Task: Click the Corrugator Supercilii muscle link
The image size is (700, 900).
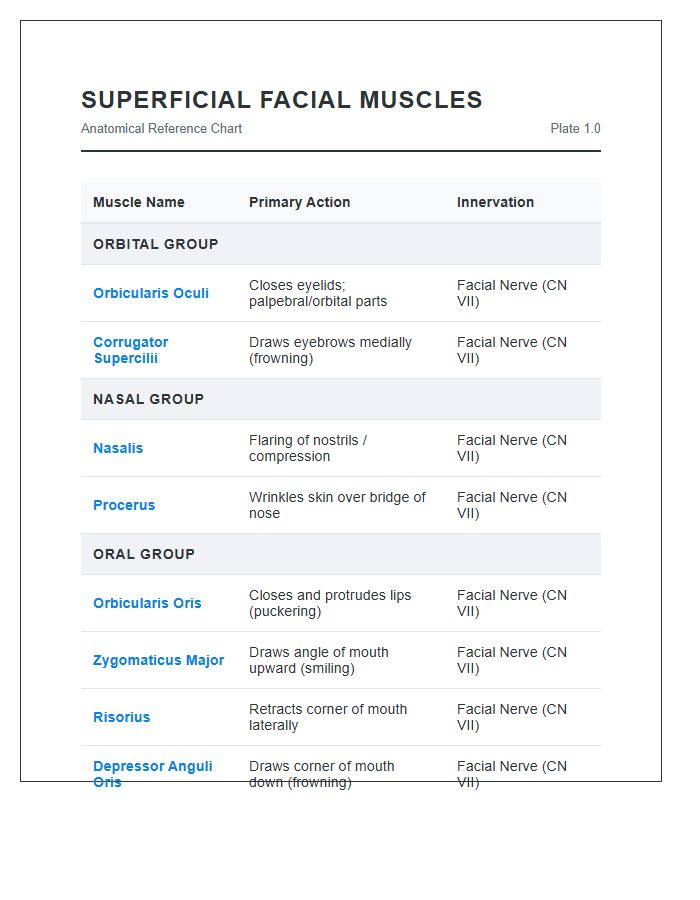Action: pyautogui.click(x=131, y=350)
